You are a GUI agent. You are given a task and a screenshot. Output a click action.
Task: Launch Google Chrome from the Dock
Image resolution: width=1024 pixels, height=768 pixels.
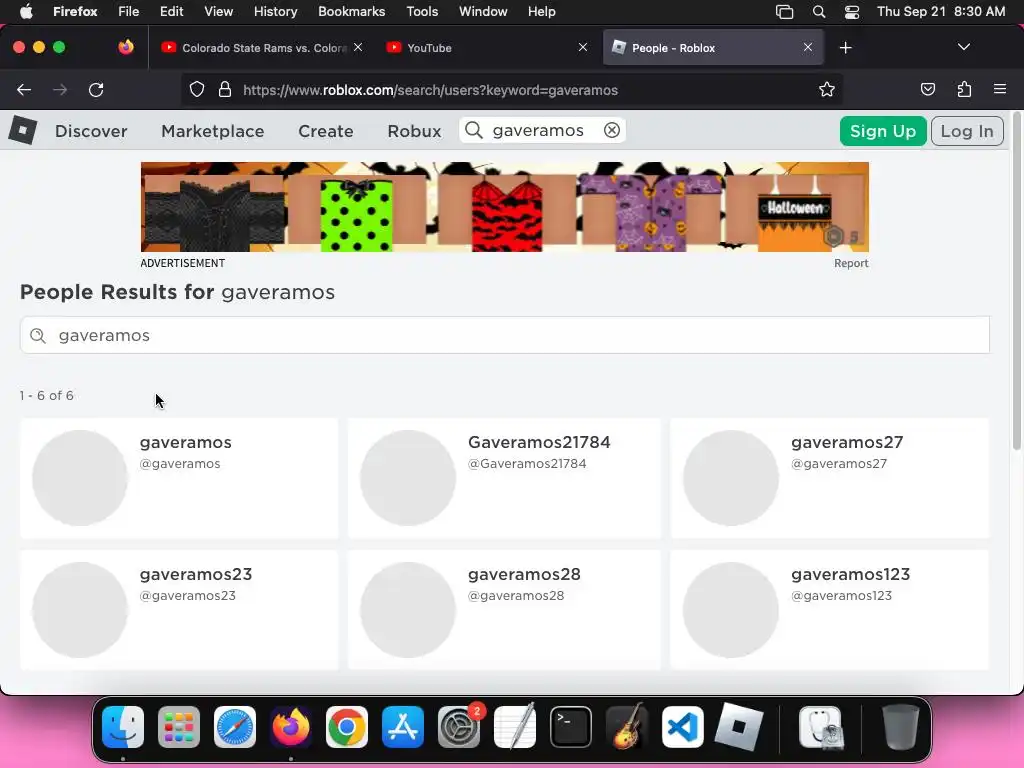(347, 727)
